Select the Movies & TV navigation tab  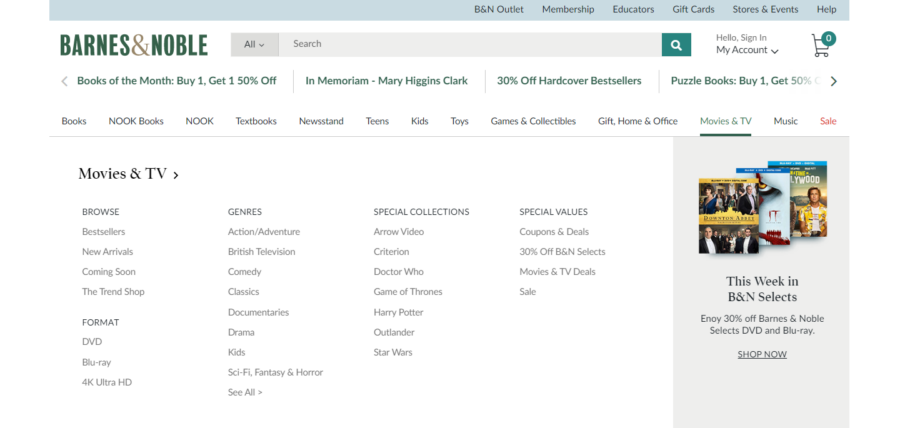click(726, 121)
